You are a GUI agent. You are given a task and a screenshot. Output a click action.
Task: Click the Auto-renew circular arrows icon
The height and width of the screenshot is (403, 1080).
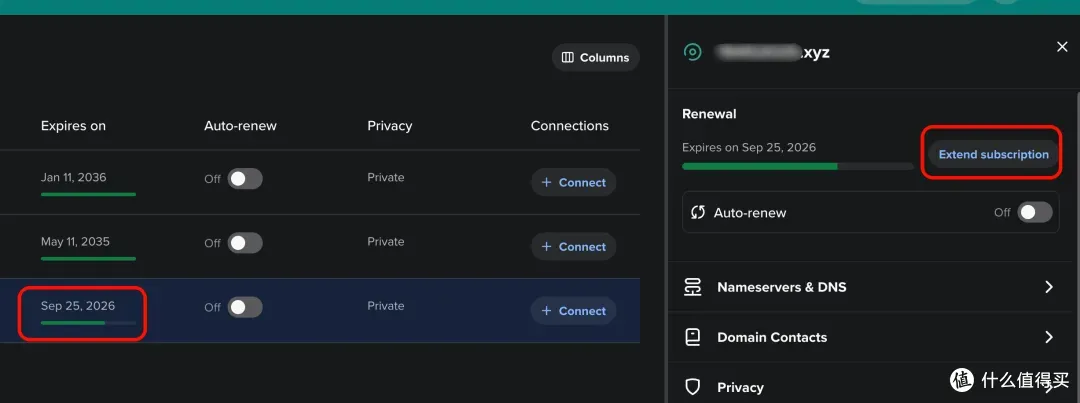pos(698,213)
